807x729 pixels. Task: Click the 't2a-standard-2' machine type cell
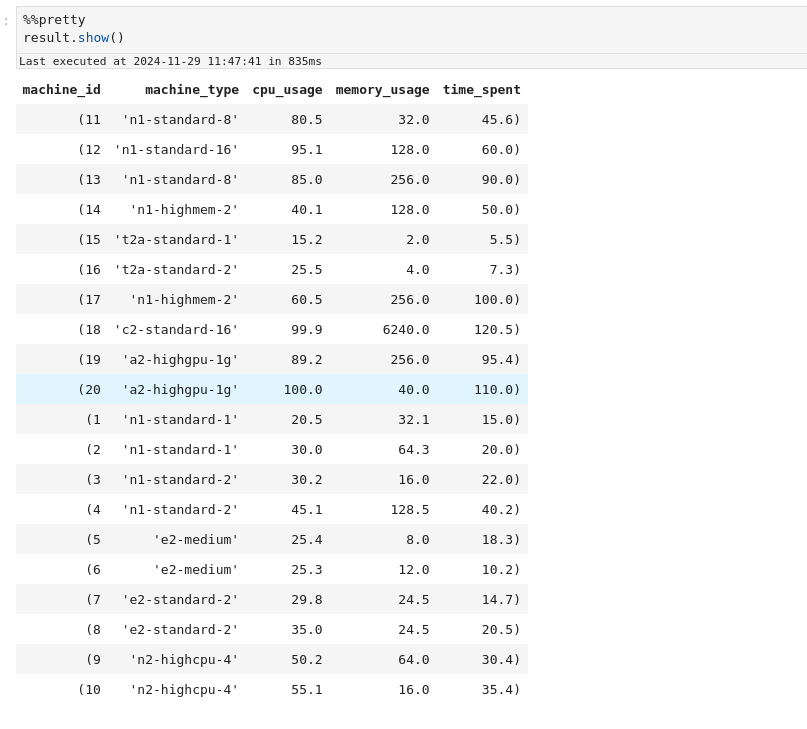176,270
